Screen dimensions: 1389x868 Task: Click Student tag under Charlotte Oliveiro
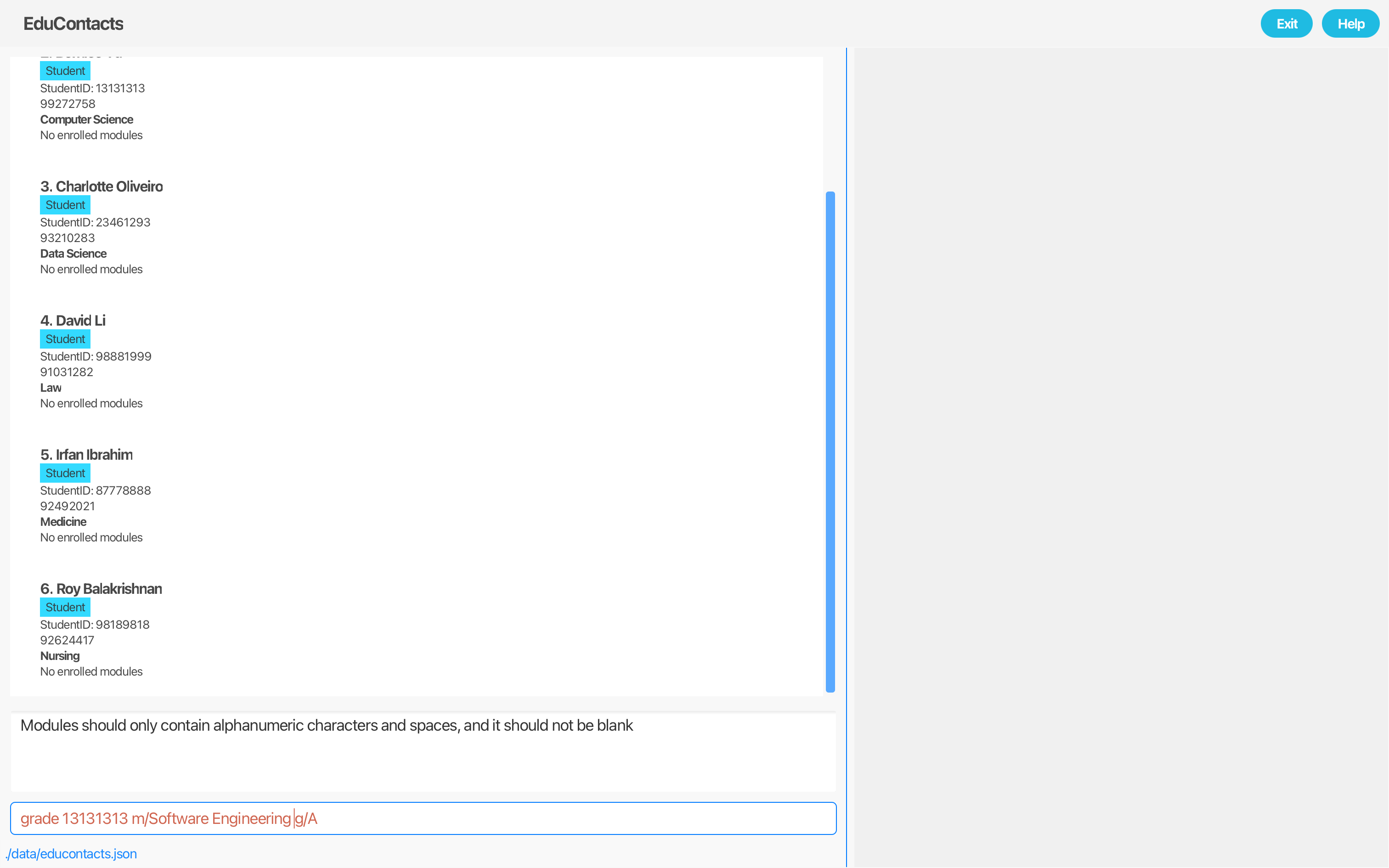click(65, 205)
